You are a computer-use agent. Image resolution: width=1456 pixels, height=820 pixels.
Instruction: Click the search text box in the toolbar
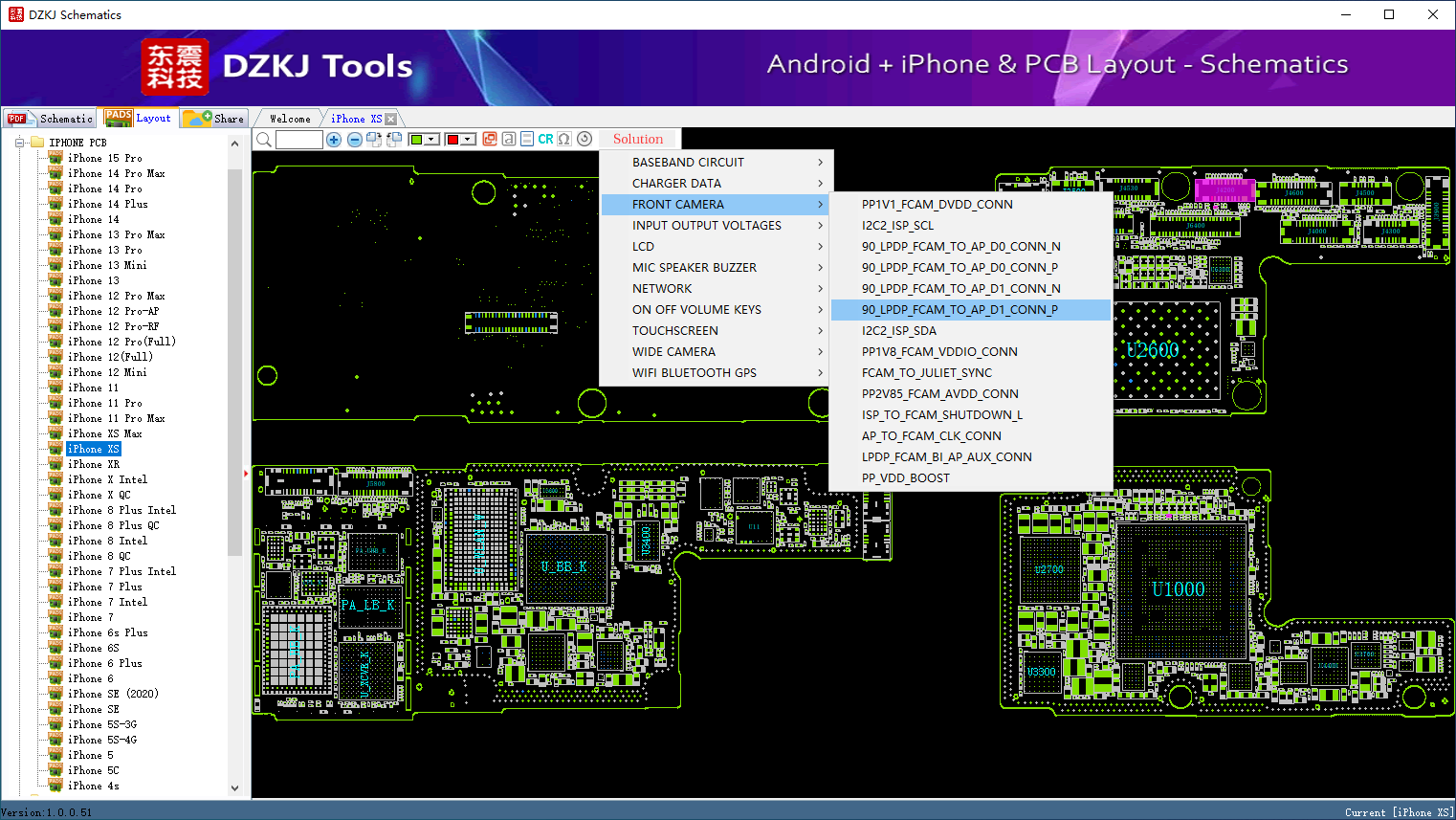click(x=299, y=140)
